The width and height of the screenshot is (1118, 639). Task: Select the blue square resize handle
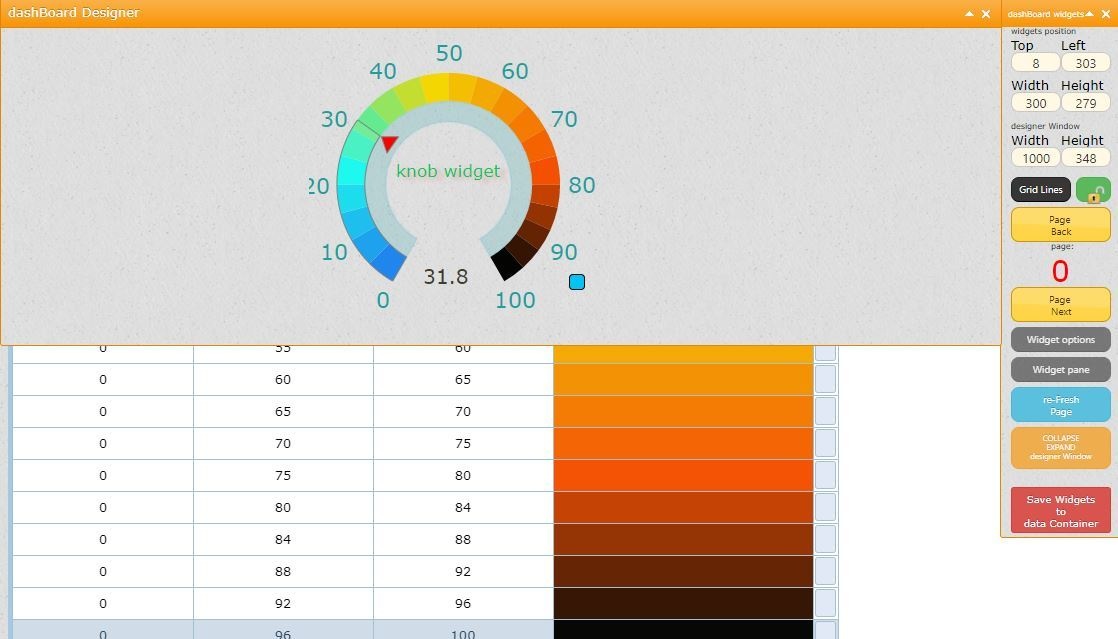[x=577, y=282]
